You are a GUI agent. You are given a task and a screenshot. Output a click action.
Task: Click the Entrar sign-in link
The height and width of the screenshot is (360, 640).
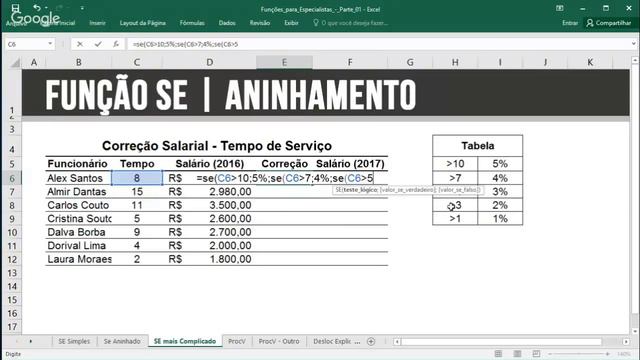click(x=570, y=23)
